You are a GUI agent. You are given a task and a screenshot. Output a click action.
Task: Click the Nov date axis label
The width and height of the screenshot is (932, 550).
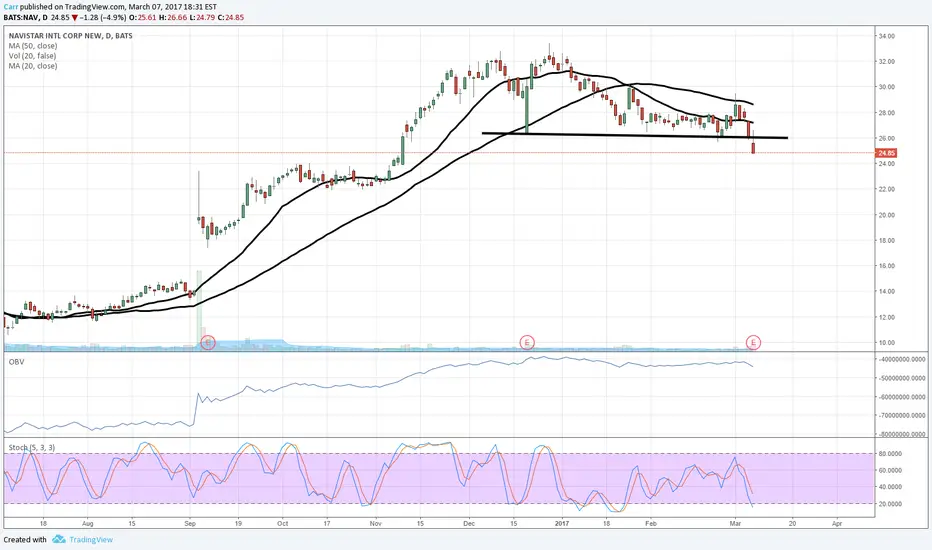point(375,524)
